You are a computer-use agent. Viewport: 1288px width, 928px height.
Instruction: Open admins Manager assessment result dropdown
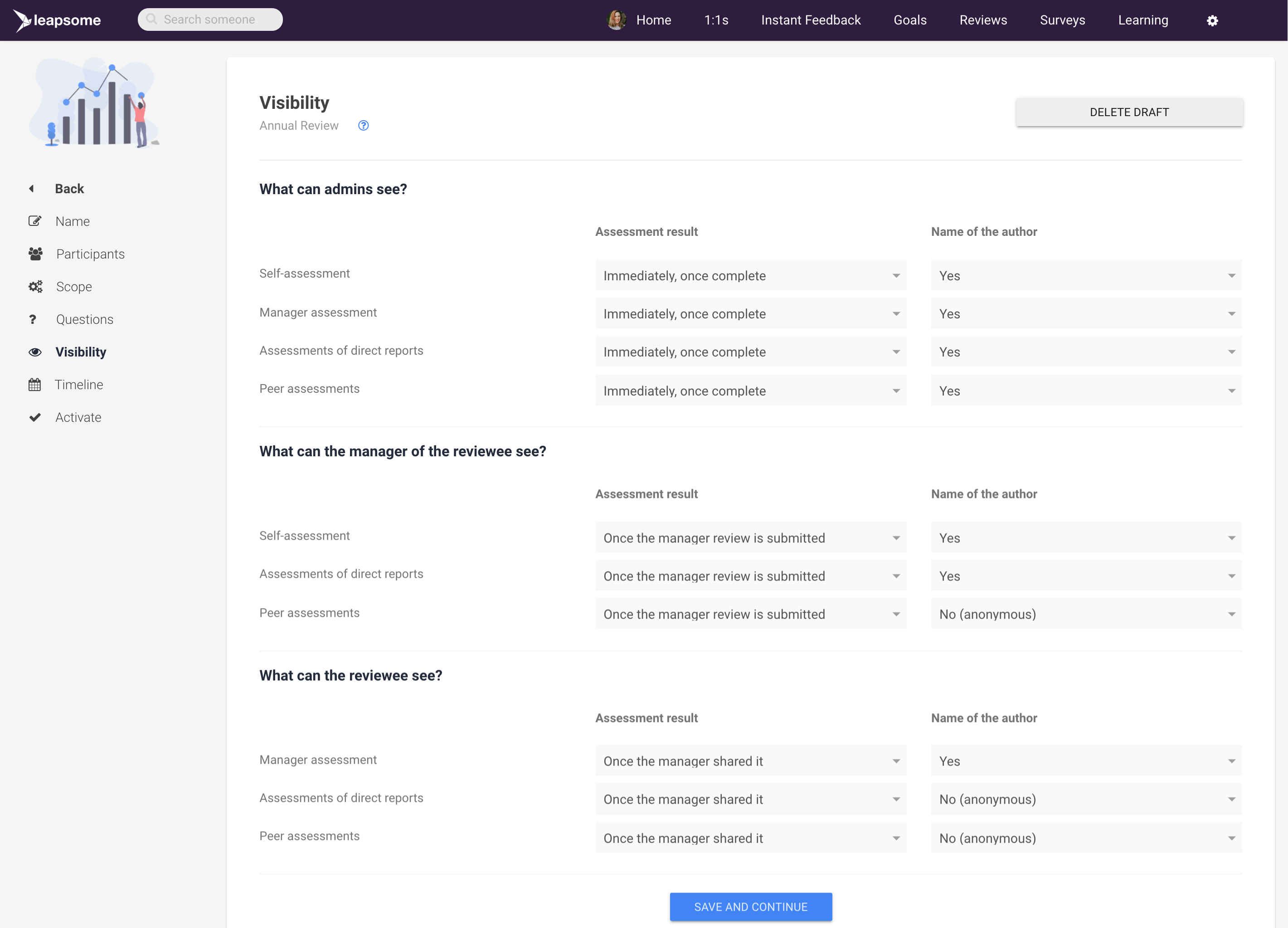751,313
